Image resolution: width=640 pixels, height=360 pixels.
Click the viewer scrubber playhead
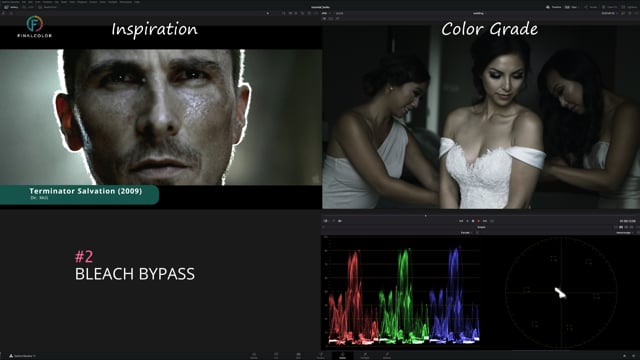[425, 216]
